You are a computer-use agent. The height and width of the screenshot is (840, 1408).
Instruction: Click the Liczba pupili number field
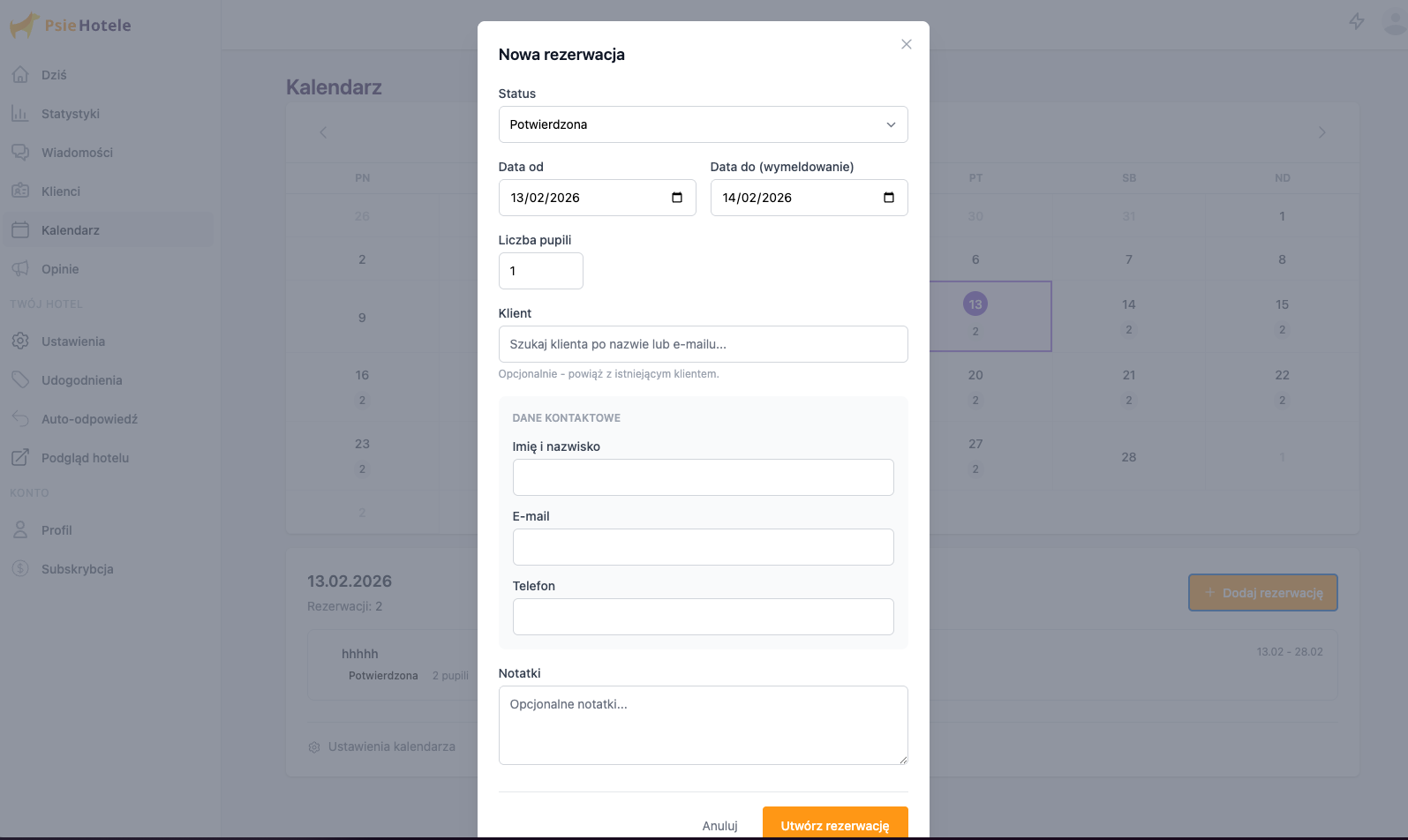click(540, 271)
